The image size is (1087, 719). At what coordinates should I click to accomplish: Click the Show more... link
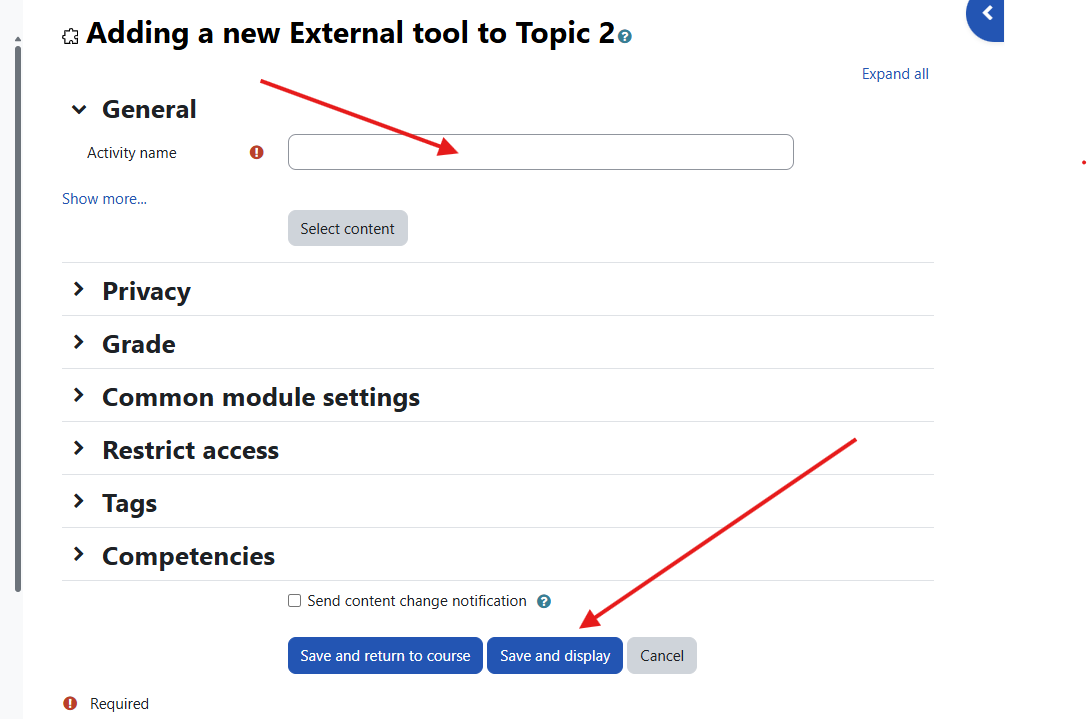tap(104, 199)
